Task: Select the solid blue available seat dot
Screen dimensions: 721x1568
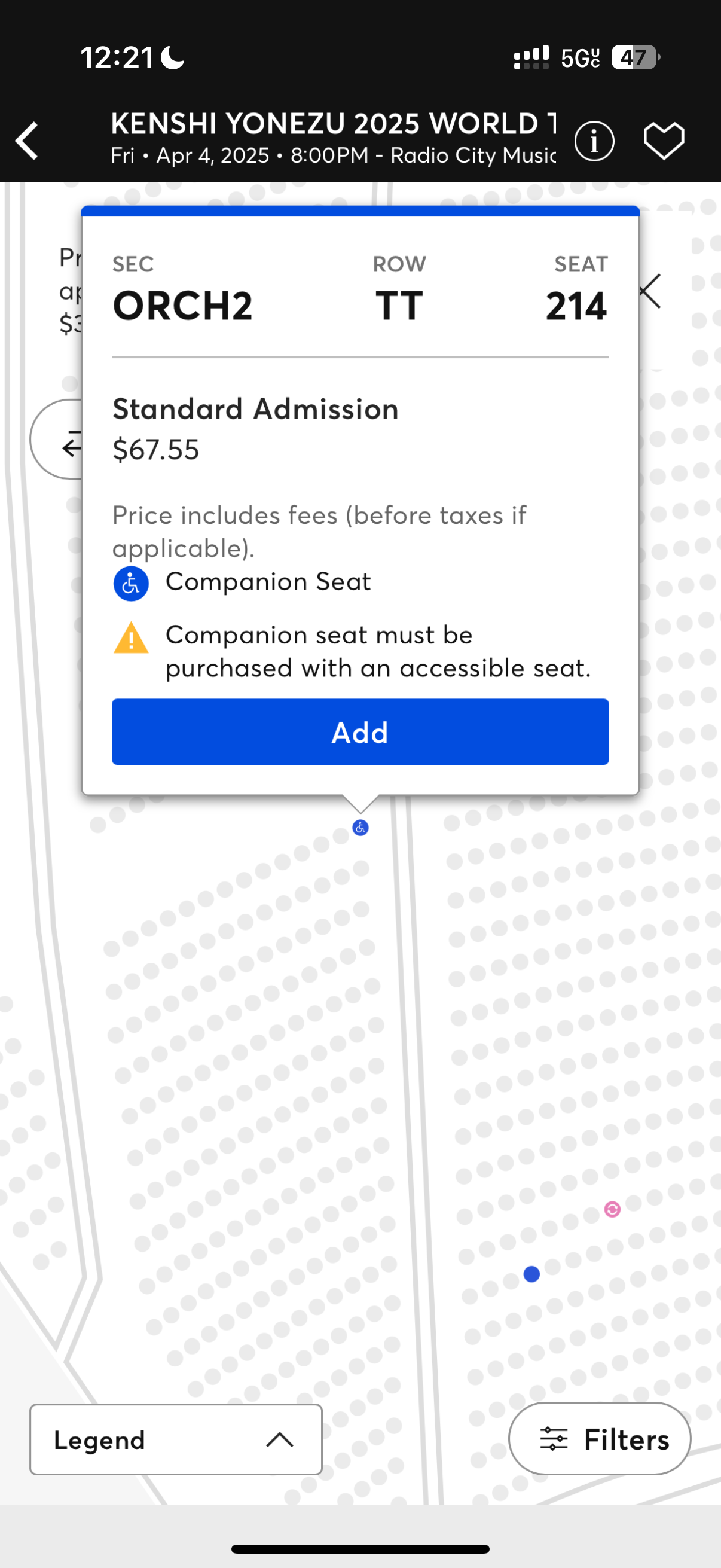Action: pyautogui.click(x=531, y=1274)
